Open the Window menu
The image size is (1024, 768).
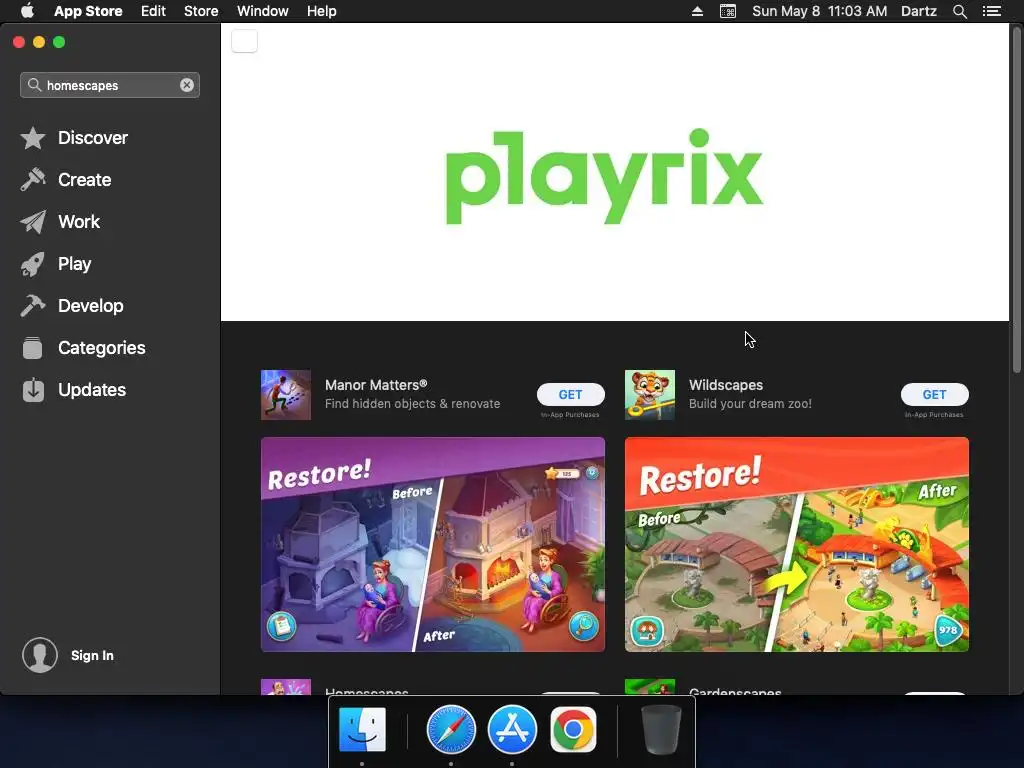coord(263,11)
